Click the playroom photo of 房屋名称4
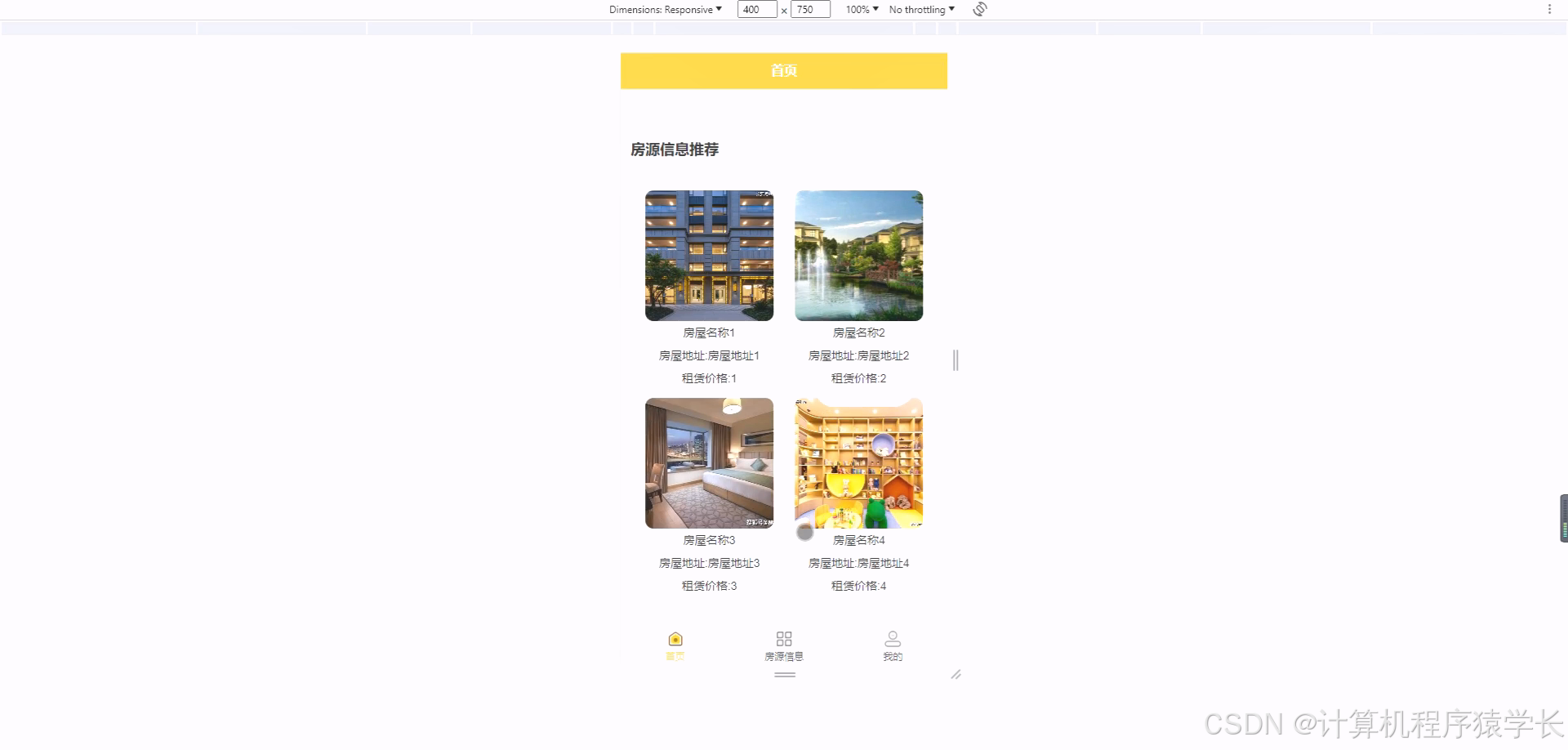 (858, 462)
